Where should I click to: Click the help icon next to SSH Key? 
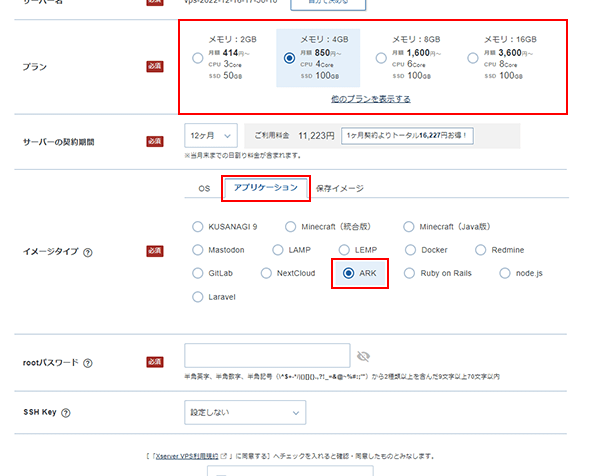point(66,413)
